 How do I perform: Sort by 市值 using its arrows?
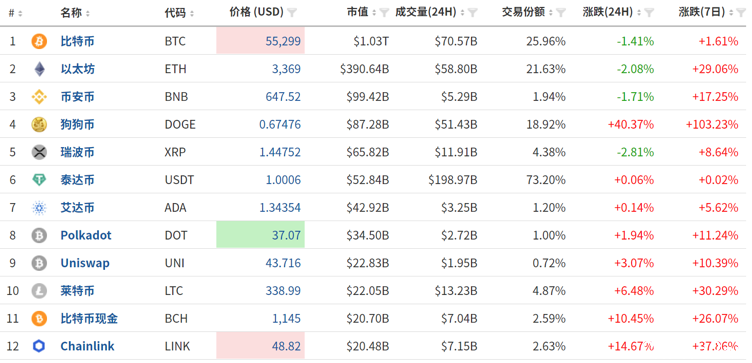[x=375, y=13]
